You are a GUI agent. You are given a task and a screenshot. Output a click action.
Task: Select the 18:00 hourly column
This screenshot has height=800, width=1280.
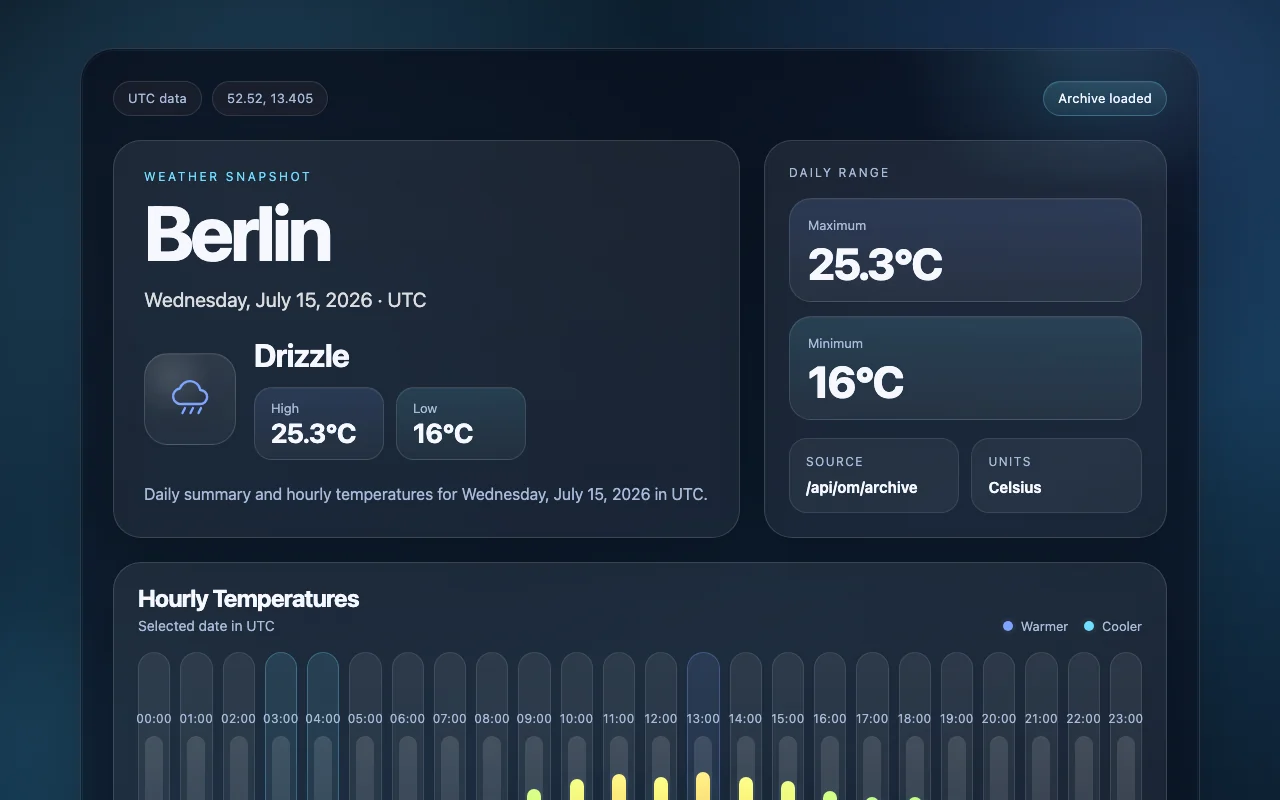(915, 726)
